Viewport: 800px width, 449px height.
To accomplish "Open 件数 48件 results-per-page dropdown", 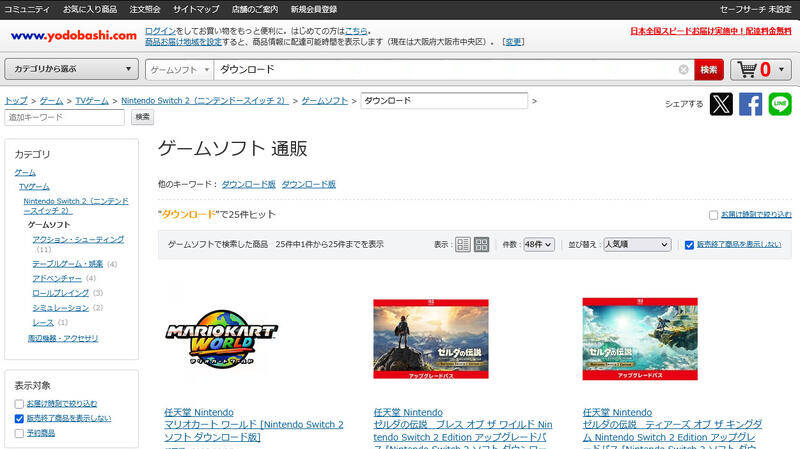I will 538,244.
